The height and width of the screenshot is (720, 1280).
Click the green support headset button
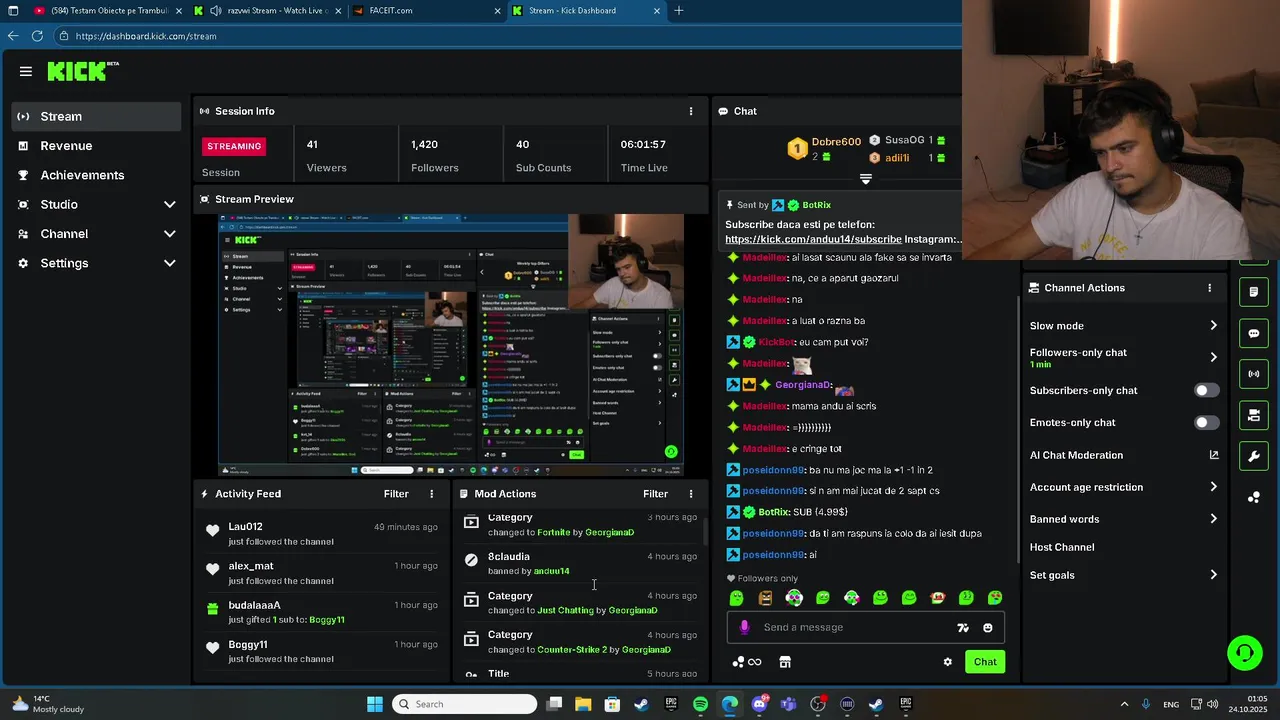coord(1245,653)
